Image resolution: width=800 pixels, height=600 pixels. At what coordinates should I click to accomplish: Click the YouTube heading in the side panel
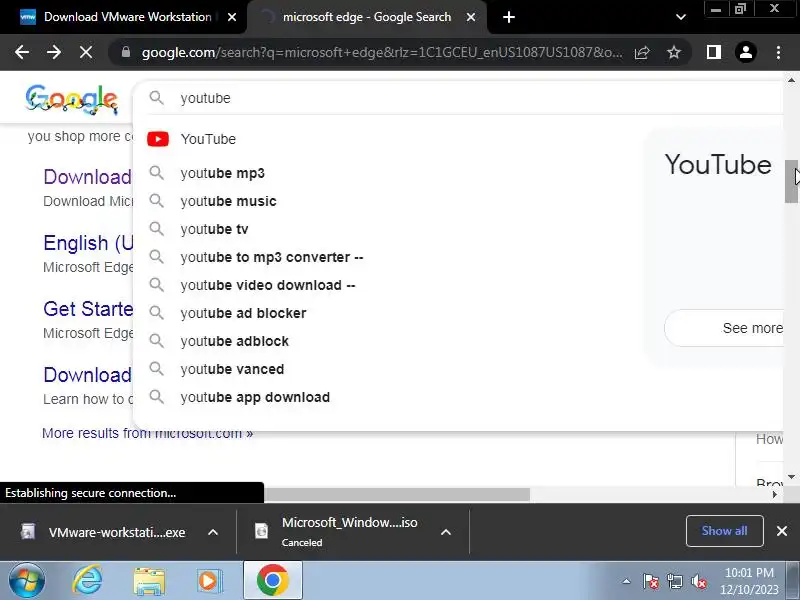(718, 165)
